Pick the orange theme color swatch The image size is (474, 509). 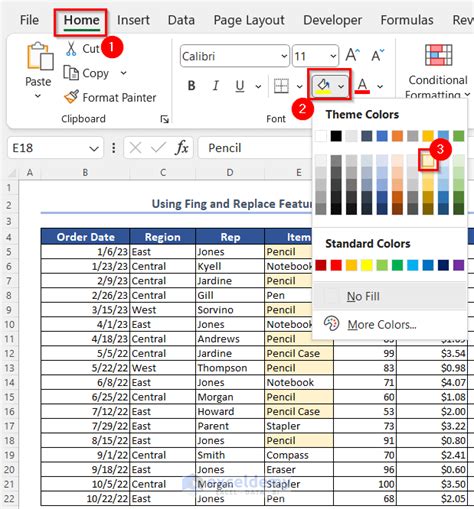click(397, 136)
